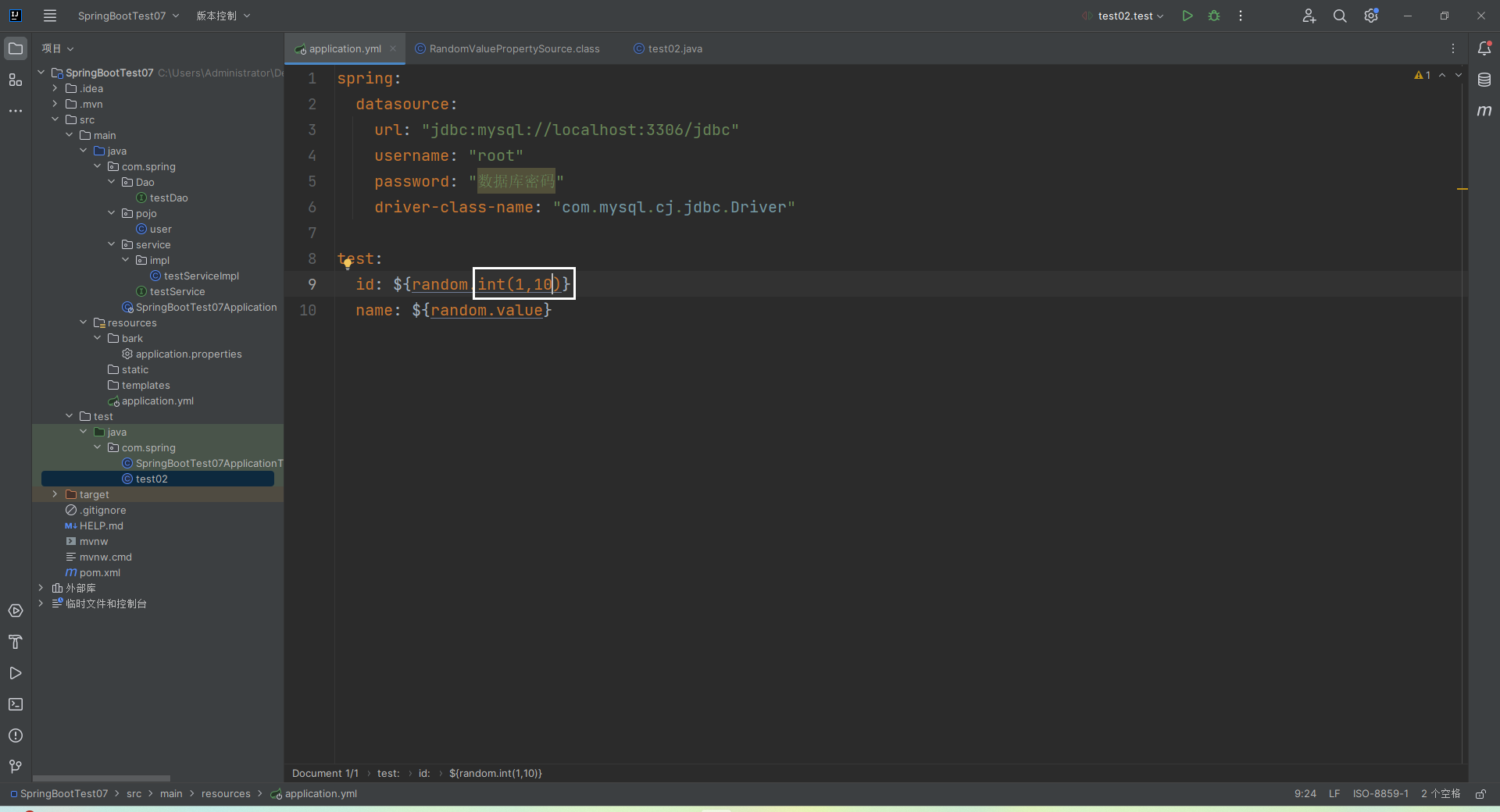Image resolution: width=1500 pixels, height=812 pixels.
Task: Select testDao in the project tree
Action: pyautogui.click(x=169, y=198)
